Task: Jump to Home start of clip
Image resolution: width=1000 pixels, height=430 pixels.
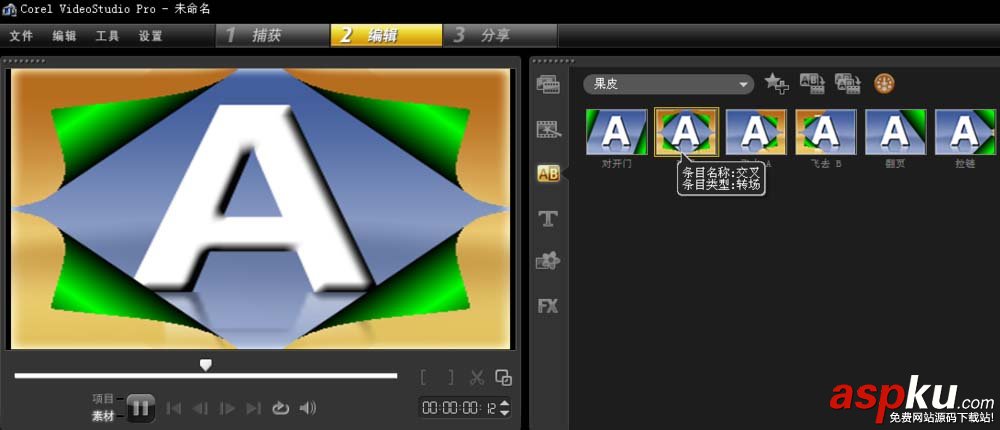Action: click(173, 408)
